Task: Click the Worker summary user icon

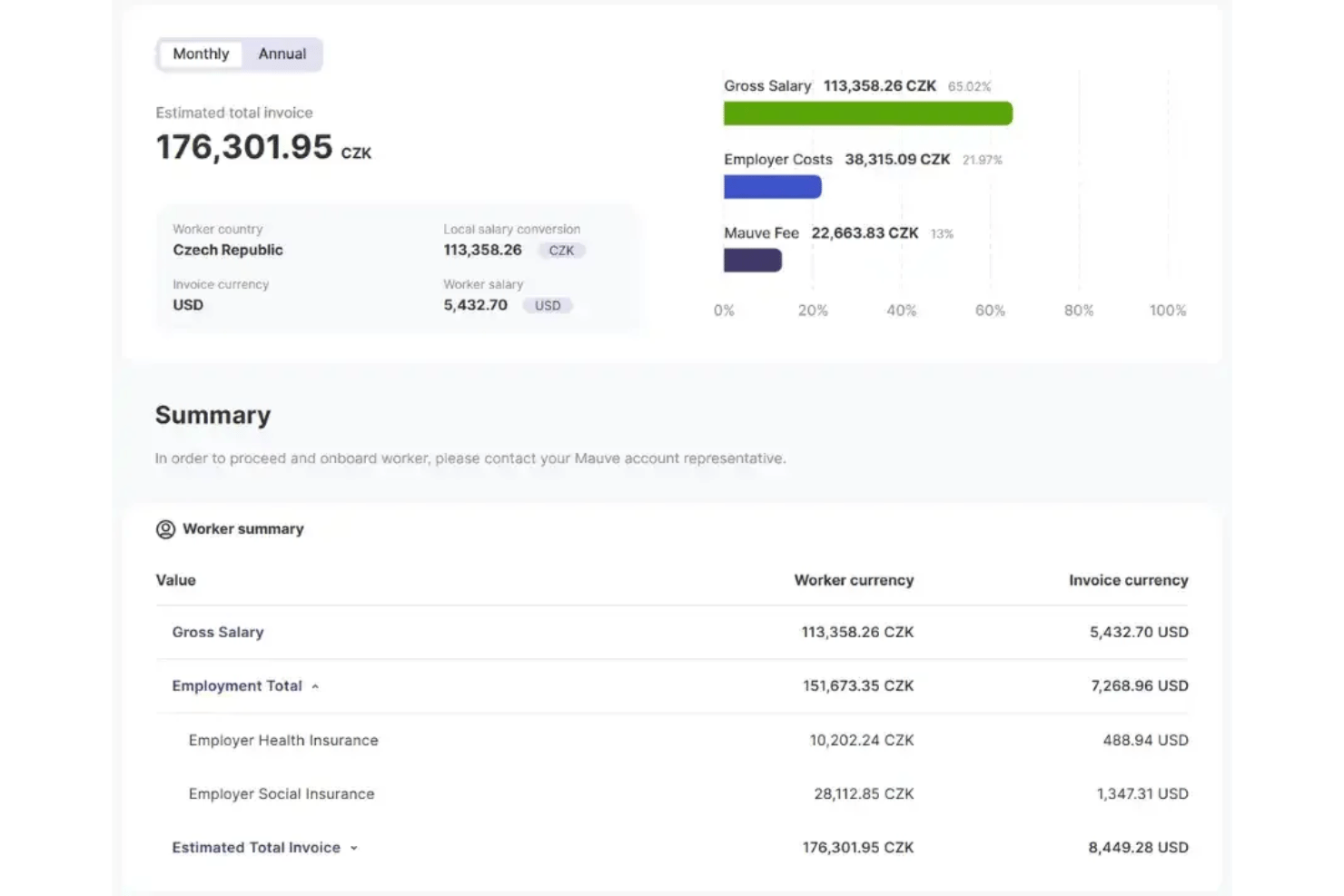Action: tap(165, 529)
